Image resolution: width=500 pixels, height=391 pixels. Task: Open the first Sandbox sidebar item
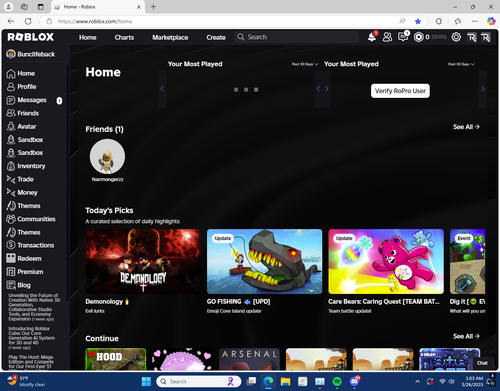point(25,140)
